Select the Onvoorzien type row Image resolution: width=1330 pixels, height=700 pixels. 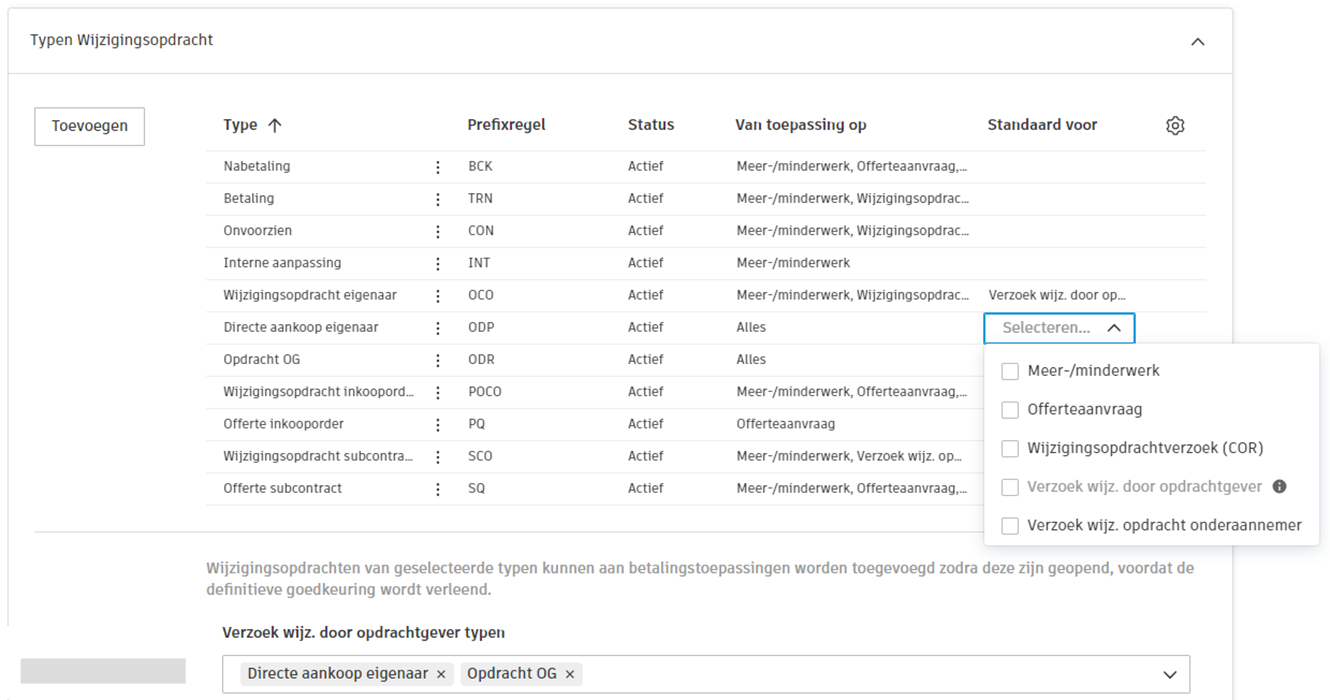[x=300, y=230]
